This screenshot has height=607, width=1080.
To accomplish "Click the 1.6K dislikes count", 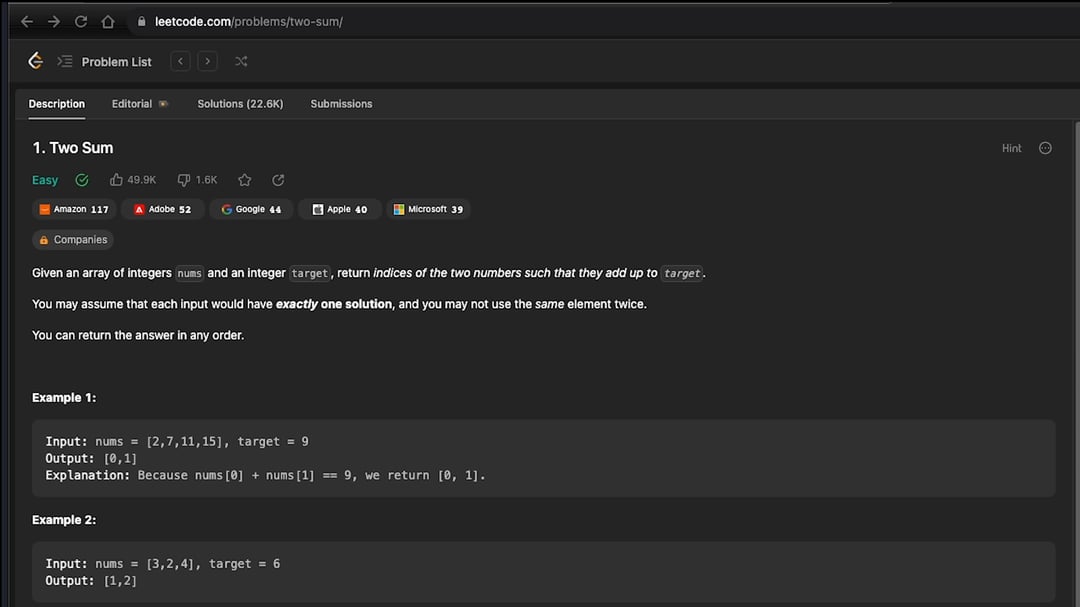I will click(207, 180).
